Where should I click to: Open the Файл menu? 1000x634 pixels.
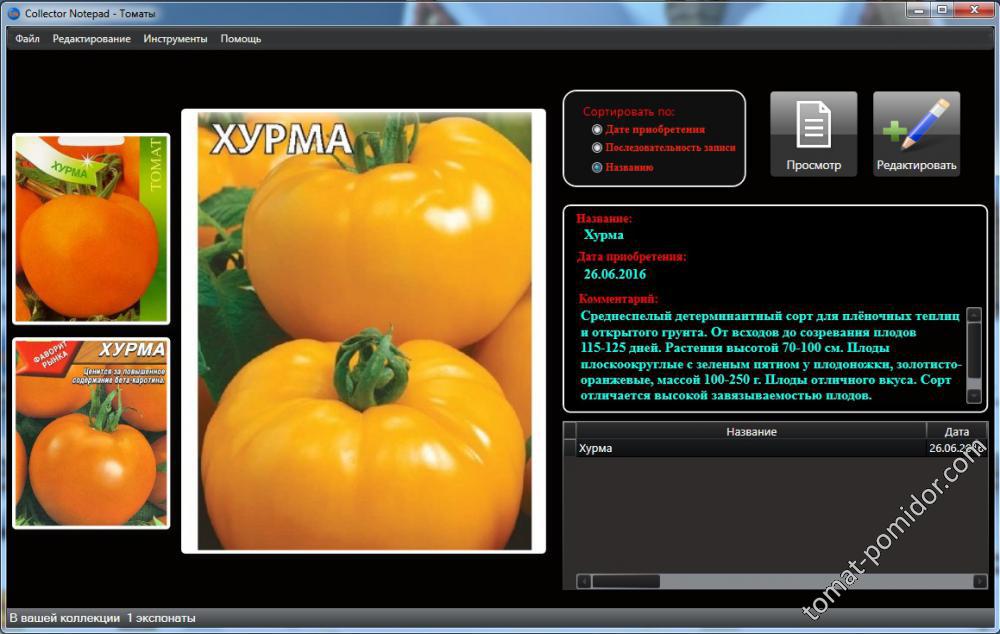tap(27, 39)
